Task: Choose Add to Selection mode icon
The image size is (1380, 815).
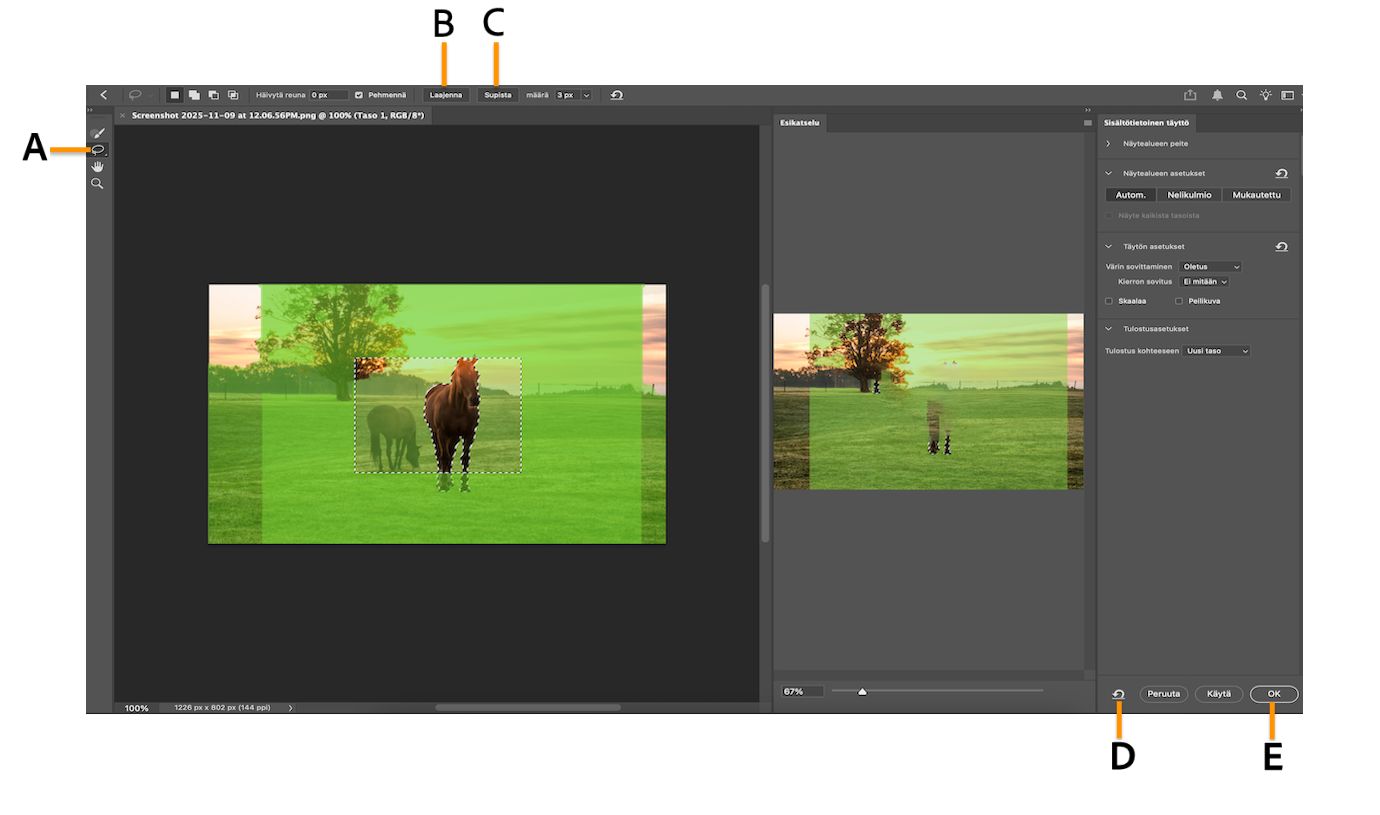Action: tap(194, 95)
